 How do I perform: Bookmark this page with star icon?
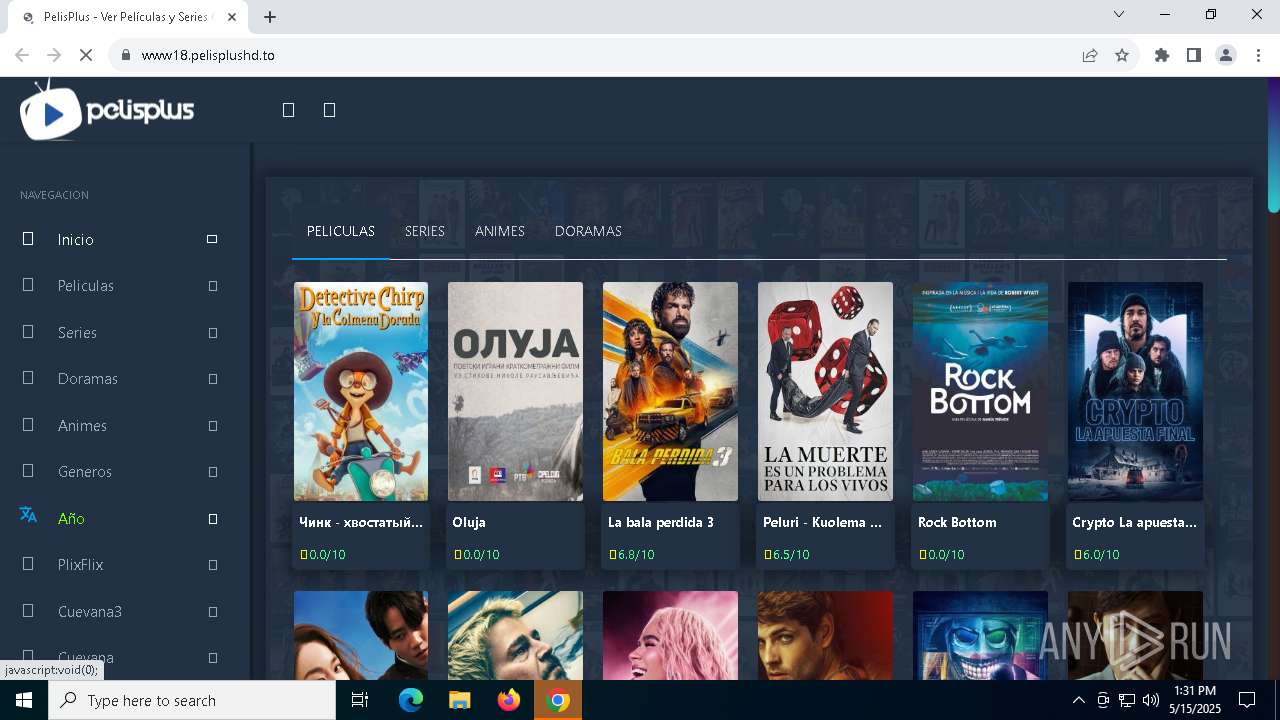[x=1122, y=55]
